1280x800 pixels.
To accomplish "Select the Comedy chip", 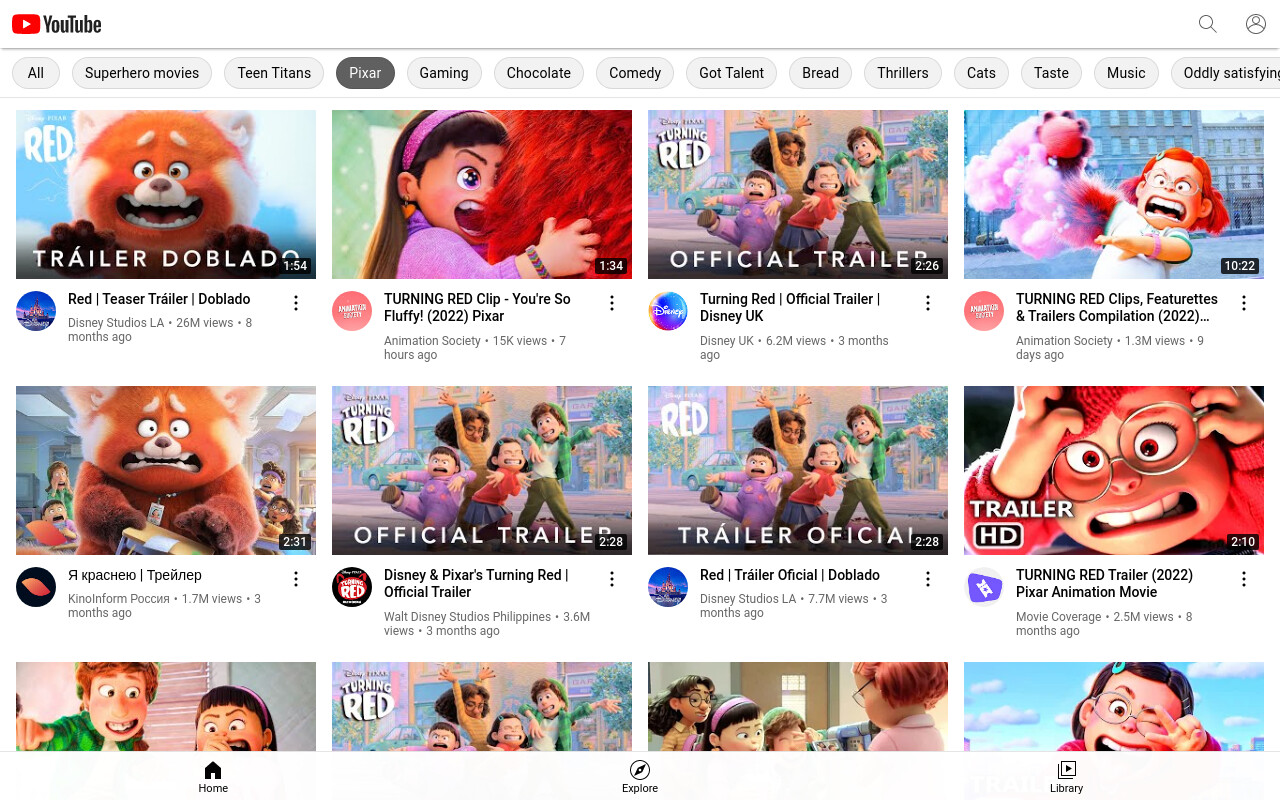I will (635, 73).
